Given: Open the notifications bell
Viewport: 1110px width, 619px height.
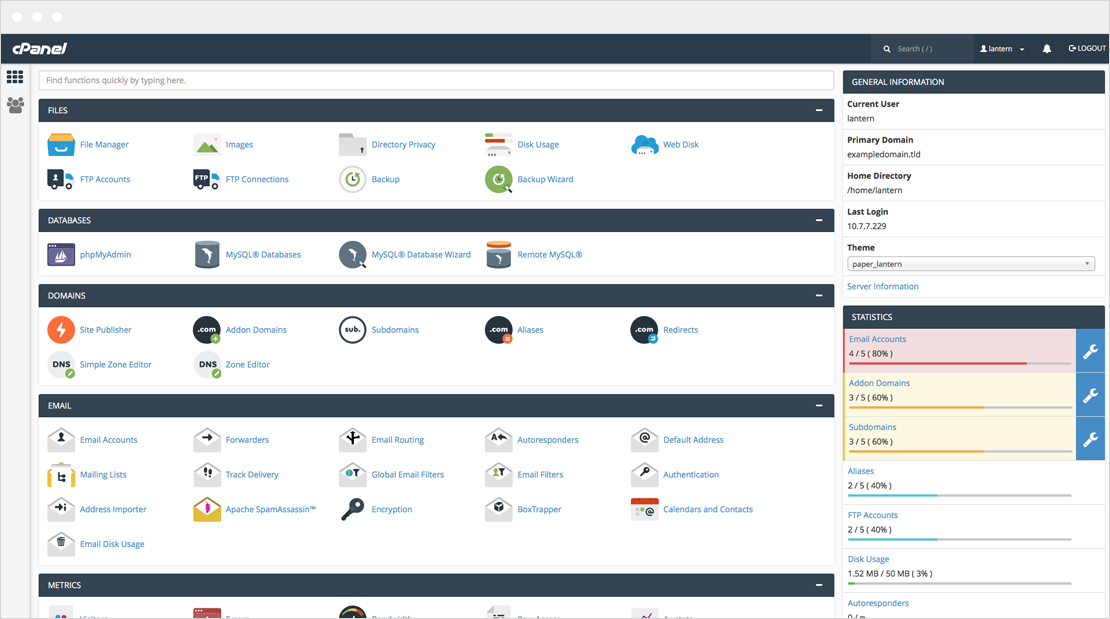Looking at the screenshot, I should click(x=1046, y=48).
